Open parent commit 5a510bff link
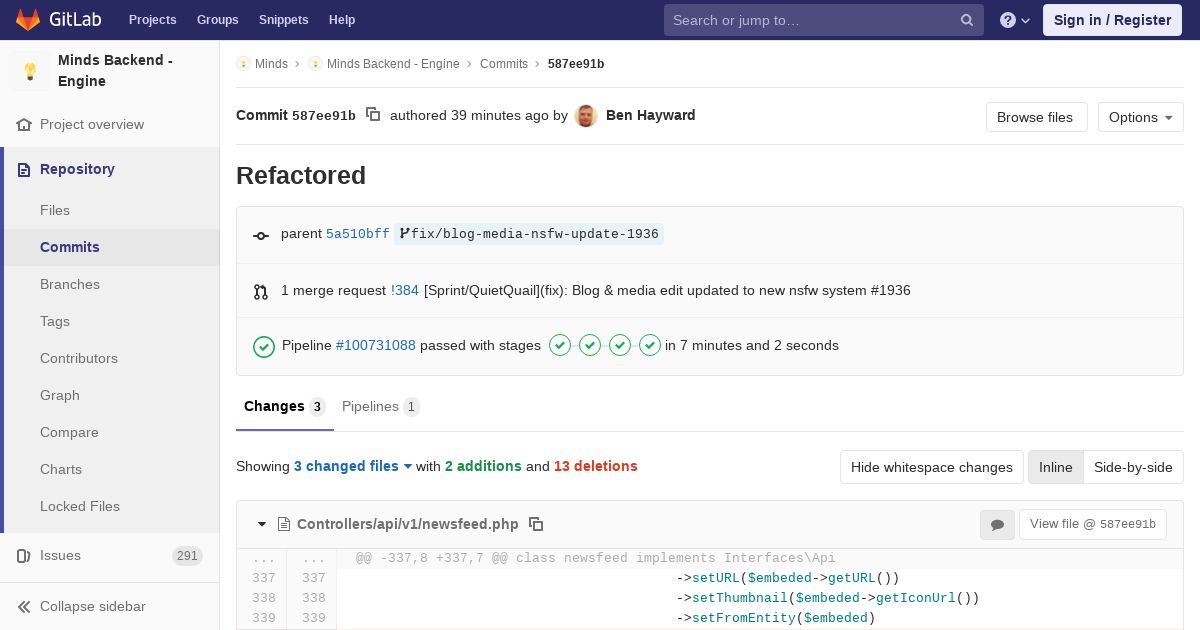The image size is (1200, 630). 358,234
